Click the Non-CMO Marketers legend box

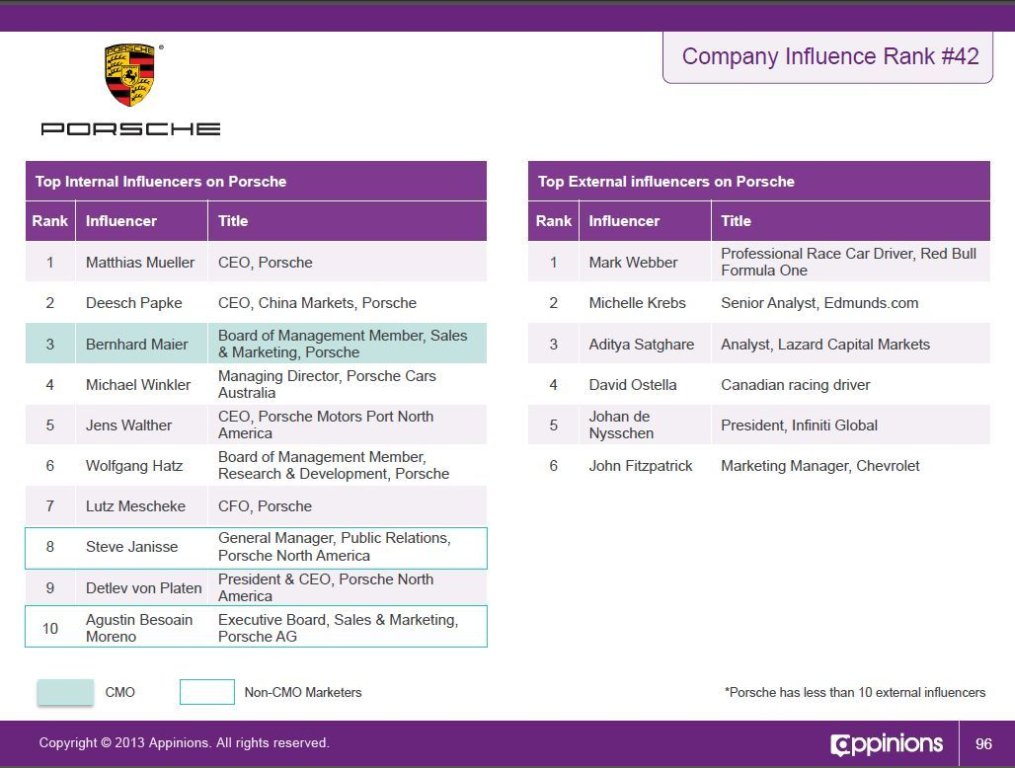click(207, 692)
